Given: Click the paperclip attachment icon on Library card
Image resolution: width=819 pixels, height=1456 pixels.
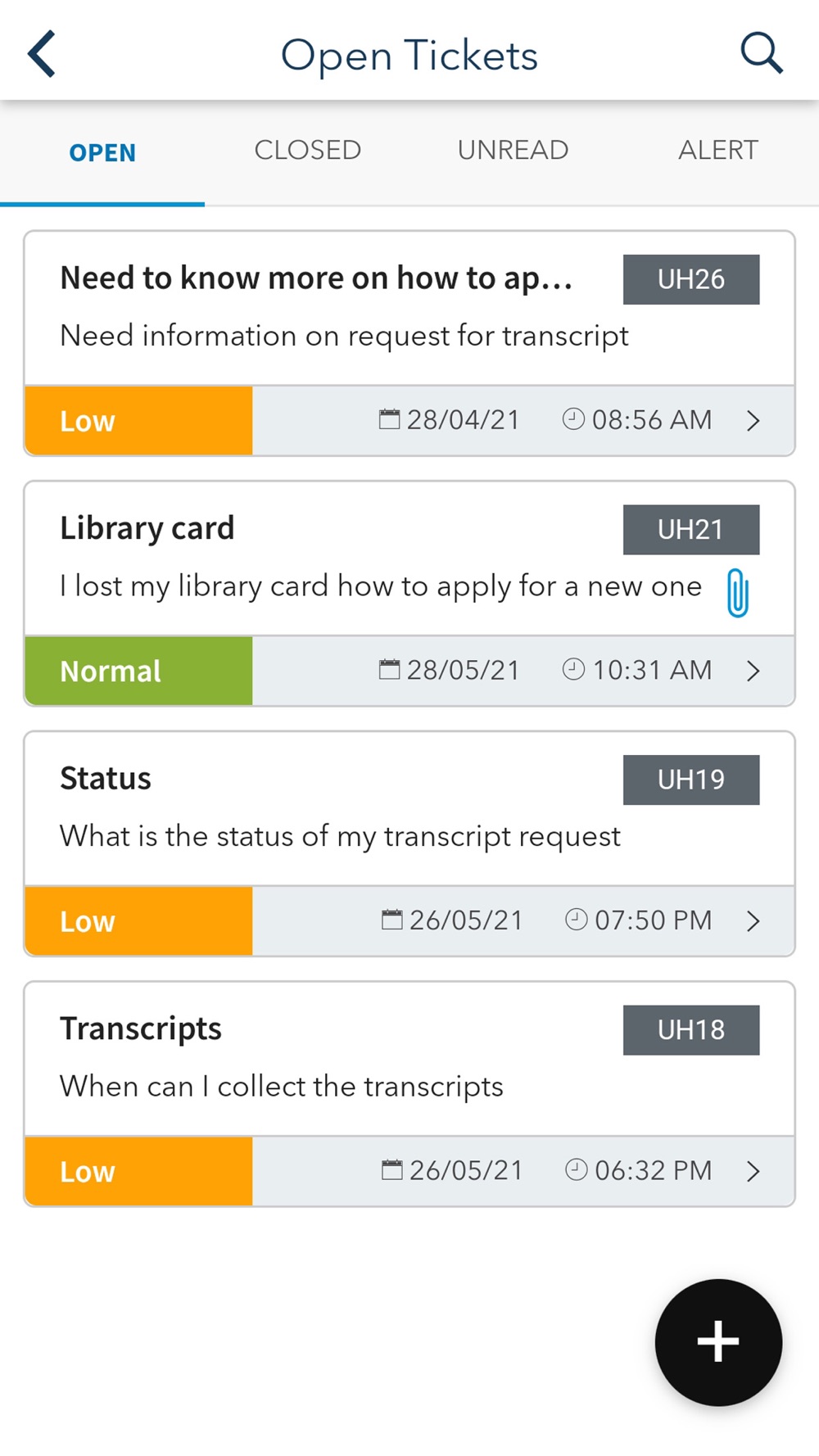Looking at the screenshot, I should pyautogui.click(x=737, y=592).
